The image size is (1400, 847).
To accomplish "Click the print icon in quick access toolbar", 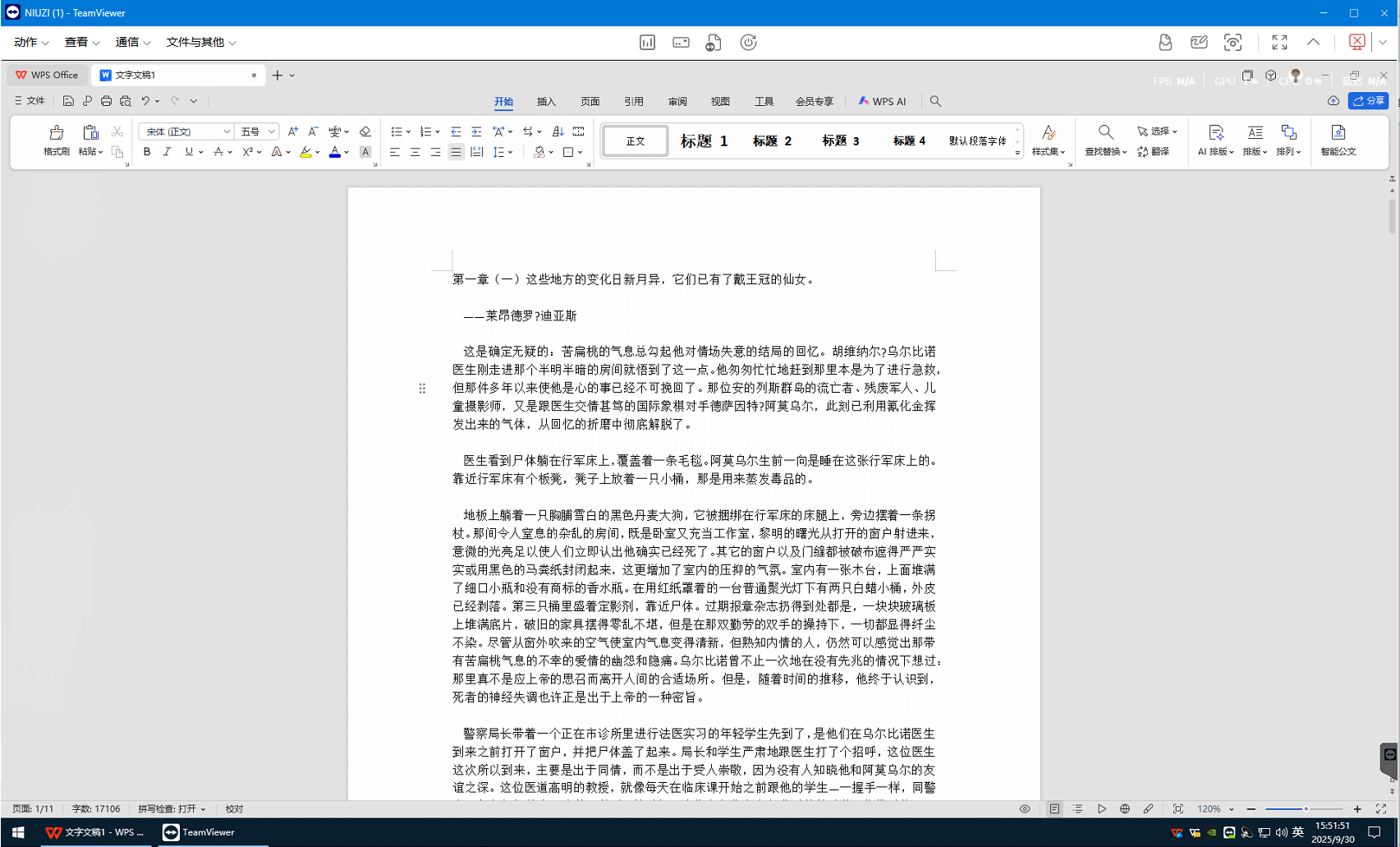I will coord(106,101).
